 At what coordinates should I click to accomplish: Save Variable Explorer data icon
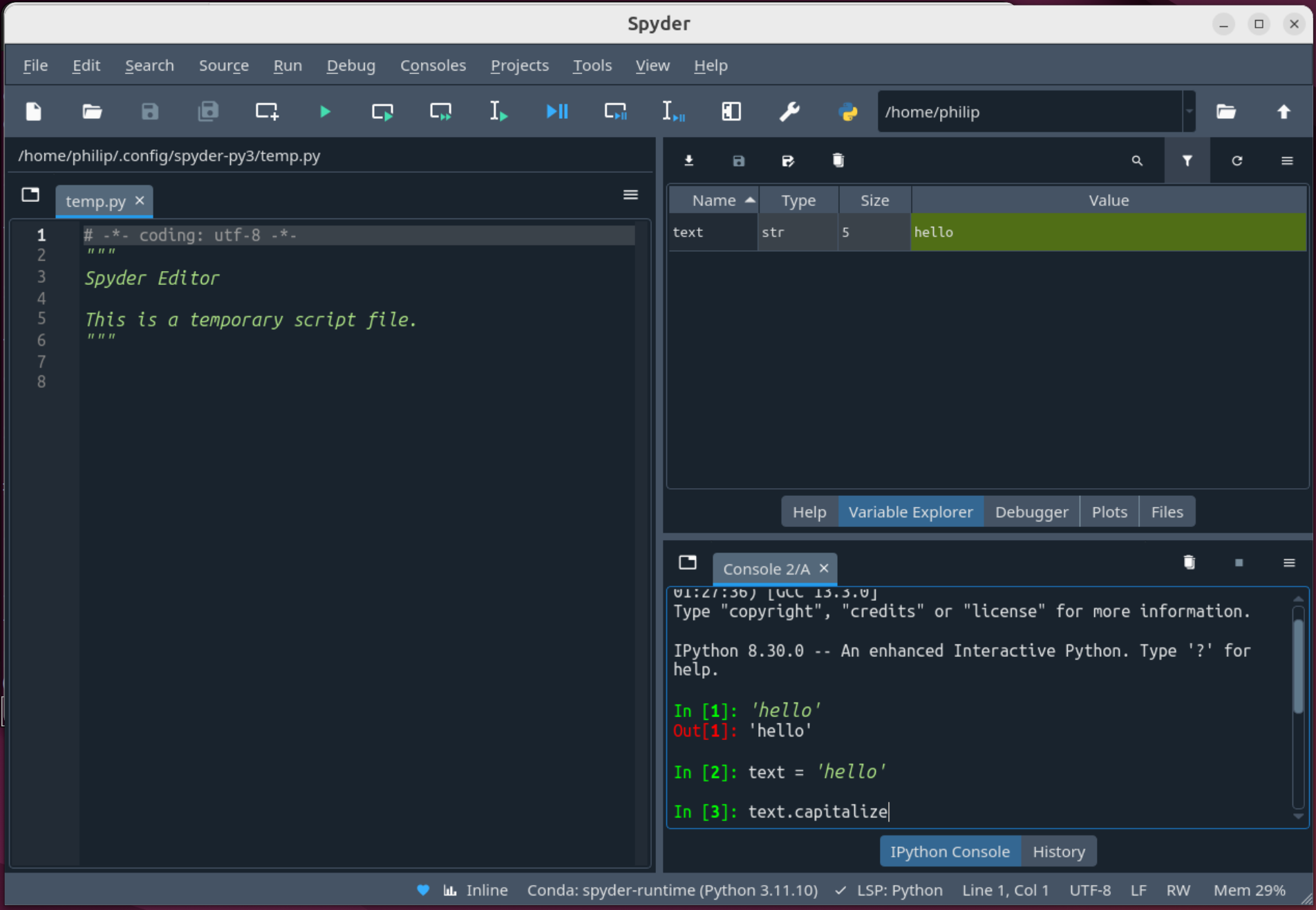[739, 160]
